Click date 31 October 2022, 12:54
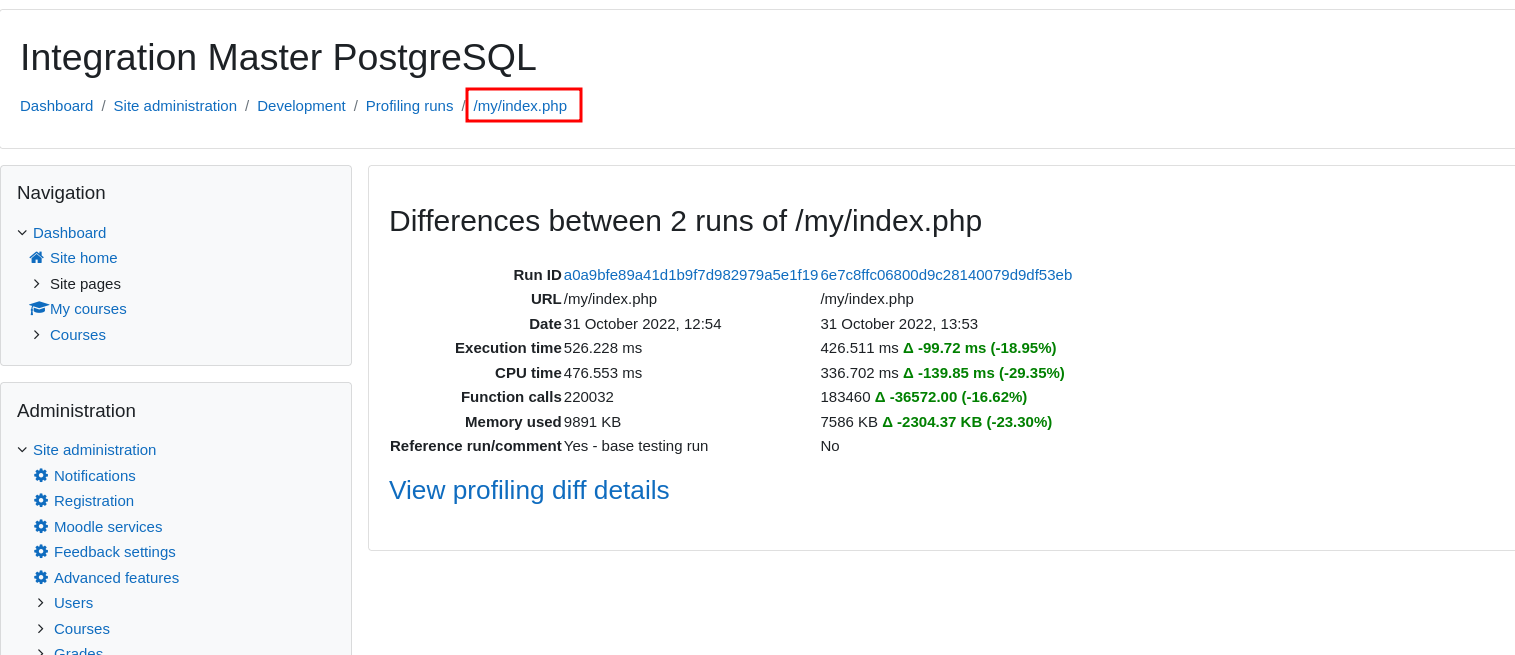This screenshot has height=655, width=1515. point(642,324)
